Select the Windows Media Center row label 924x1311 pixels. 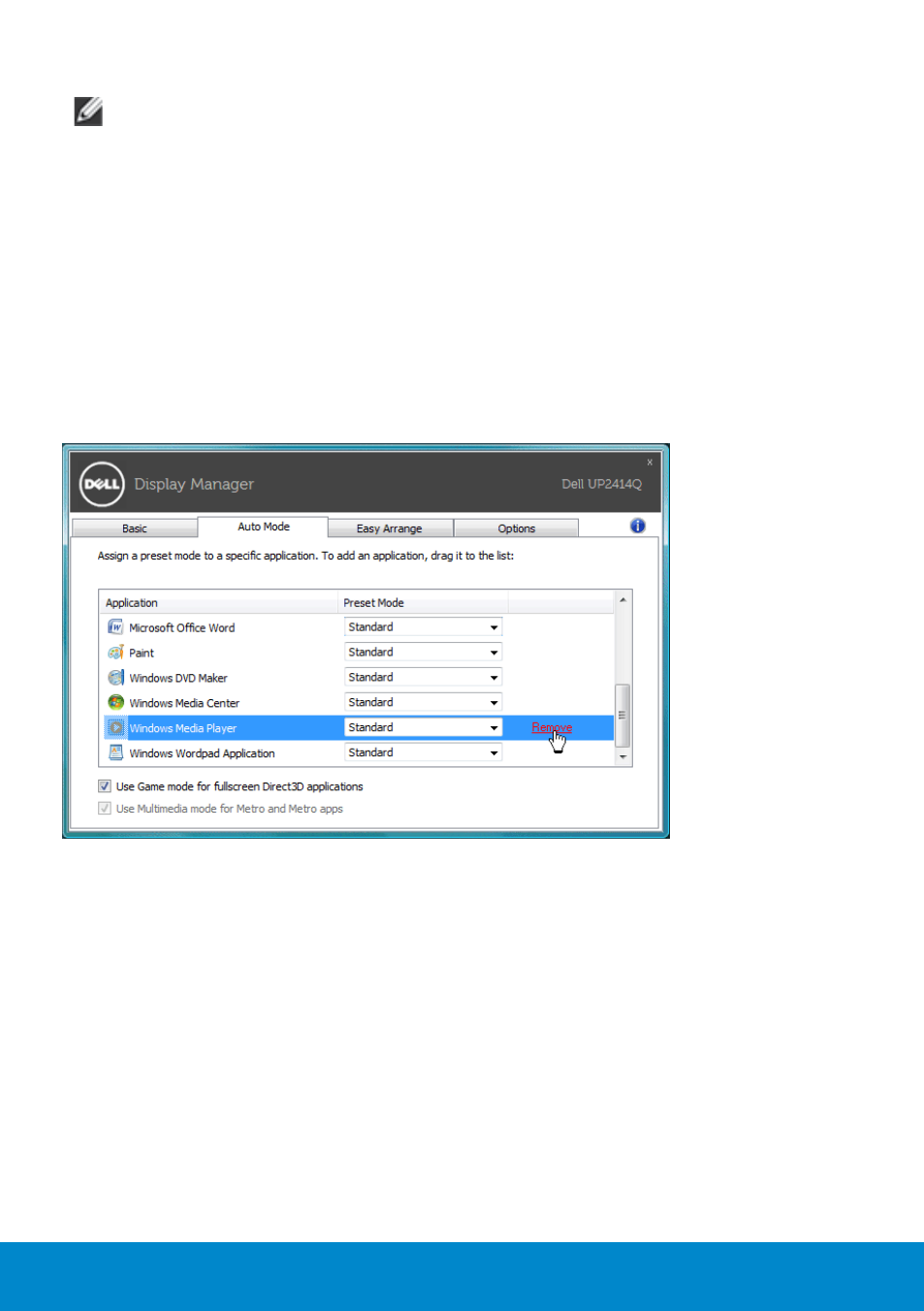184,704
